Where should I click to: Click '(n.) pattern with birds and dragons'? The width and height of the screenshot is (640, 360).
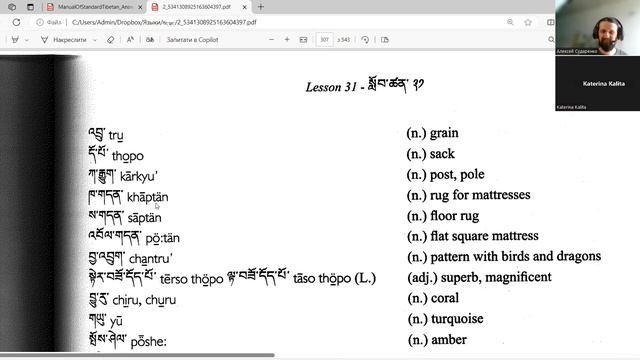coord(504,256)
